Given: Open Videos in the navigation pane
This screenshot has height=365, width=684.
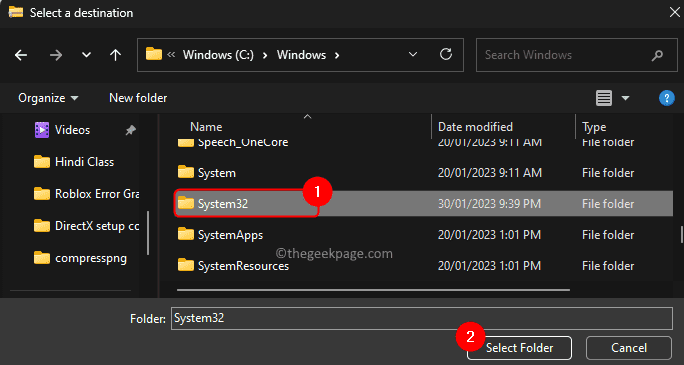Looking at the screenshot, I should [x=72, y=130].
